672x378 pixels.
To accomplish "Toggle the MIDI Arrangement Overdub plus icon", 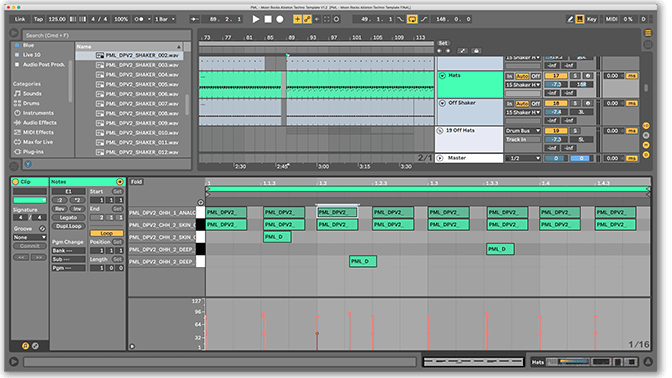I will [x=297, y=19].
